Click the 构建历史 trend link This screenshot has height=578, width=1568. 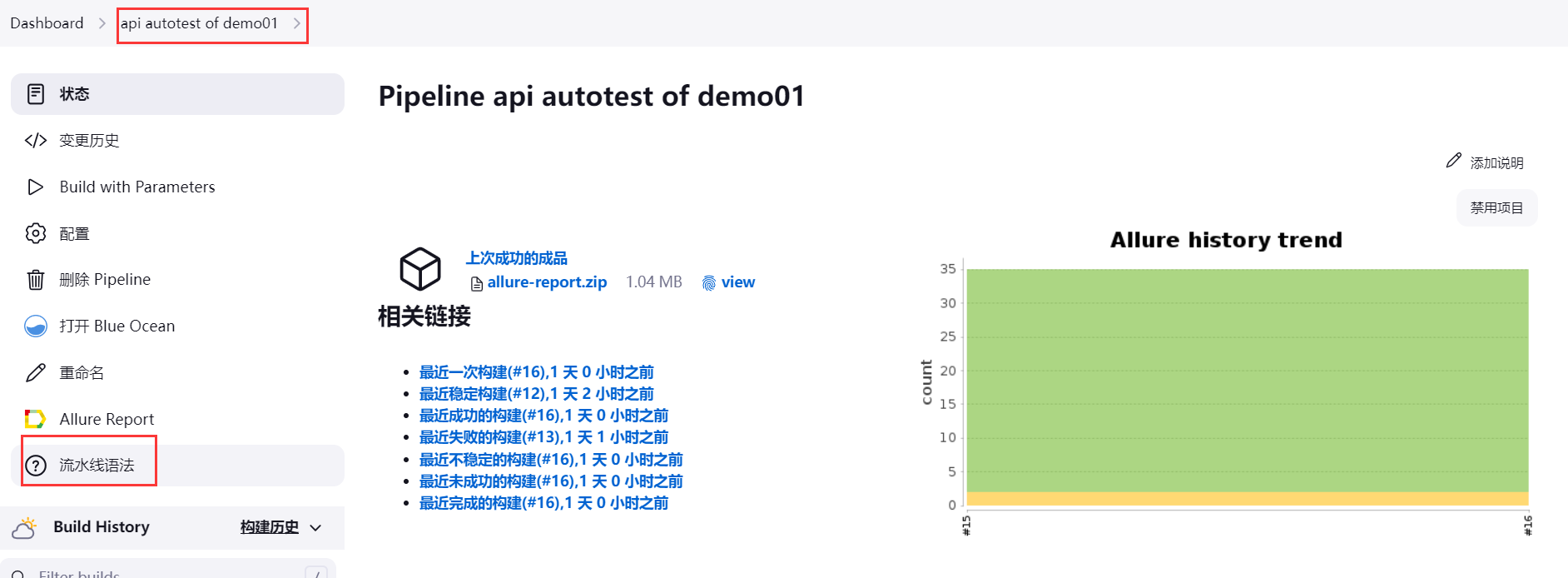point(270,527)
